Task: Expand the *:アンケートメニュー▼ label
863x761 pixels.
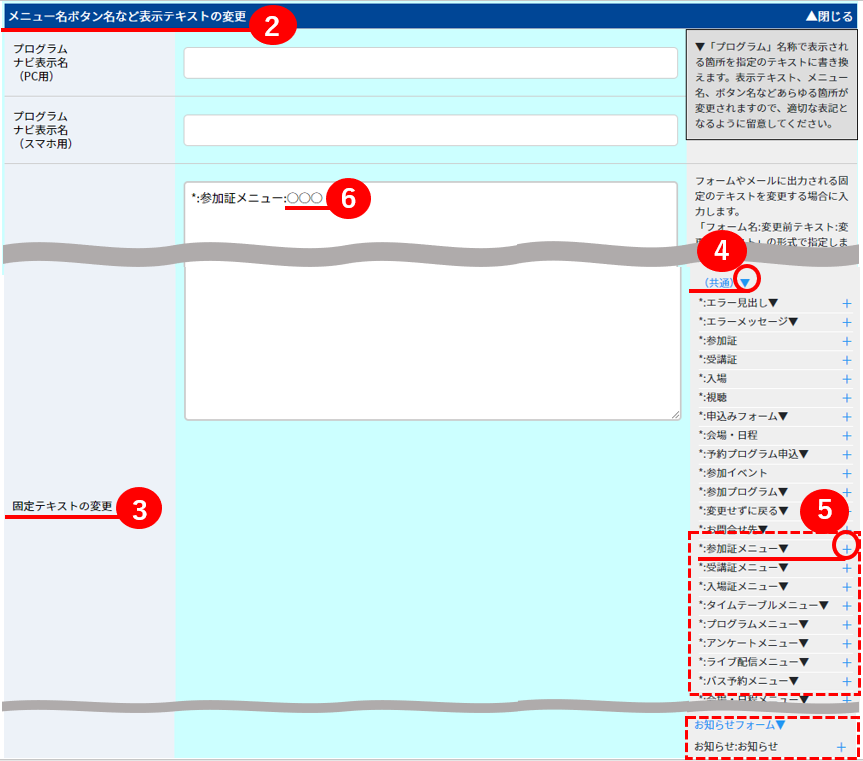Action: tap(753, 643)
